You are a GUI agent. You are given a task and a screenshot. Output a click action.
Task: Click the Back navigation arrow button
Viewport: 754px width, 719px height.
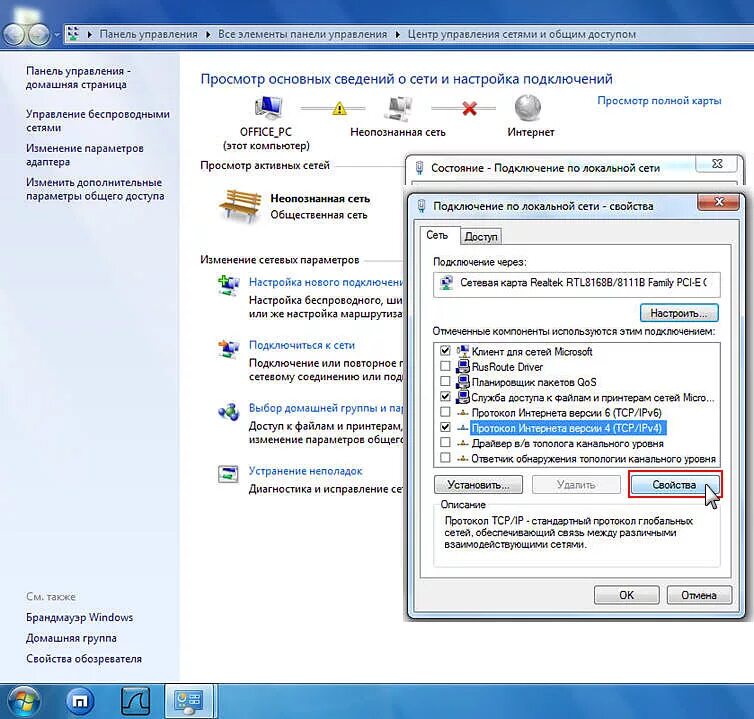click(14, 35)
